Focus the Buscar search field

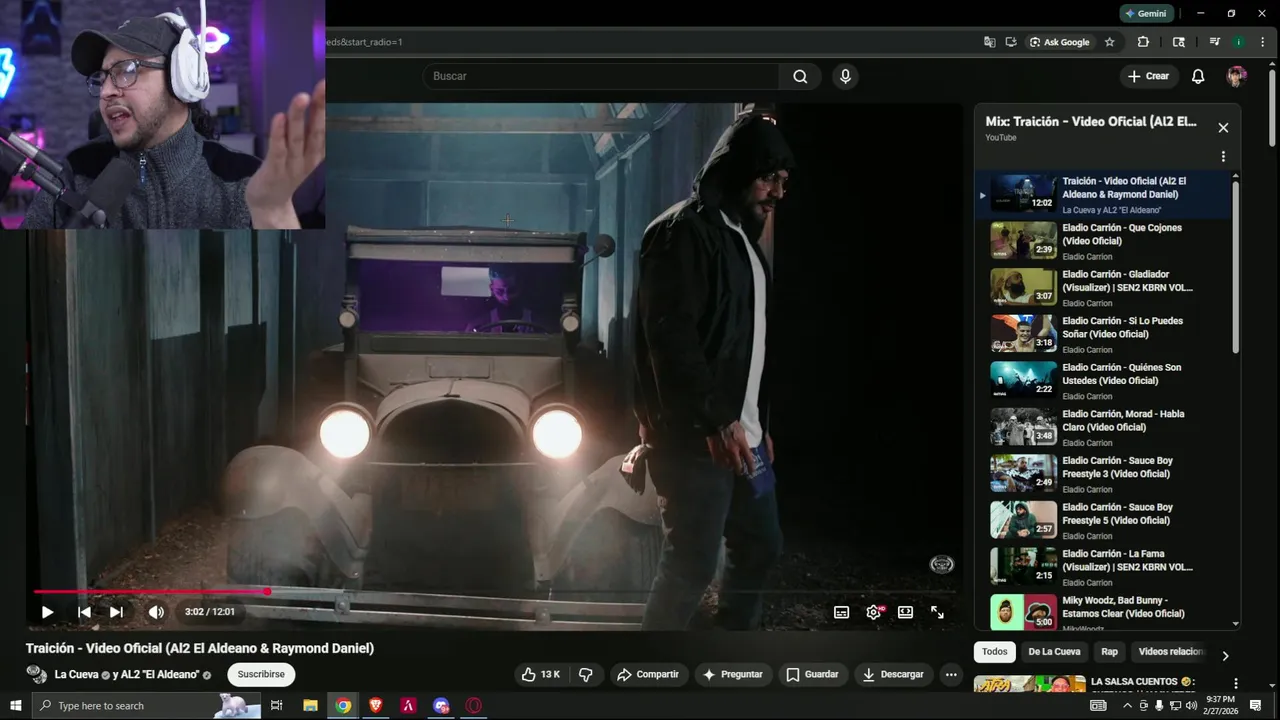(601, 76)
